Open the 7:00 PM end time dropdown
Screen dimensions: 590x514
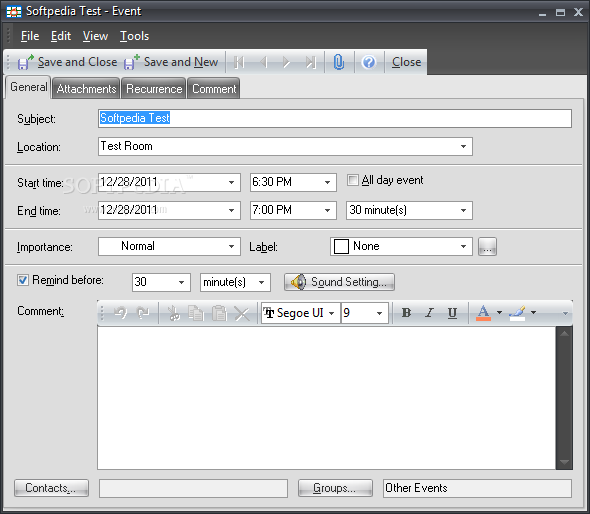(327, 210)
